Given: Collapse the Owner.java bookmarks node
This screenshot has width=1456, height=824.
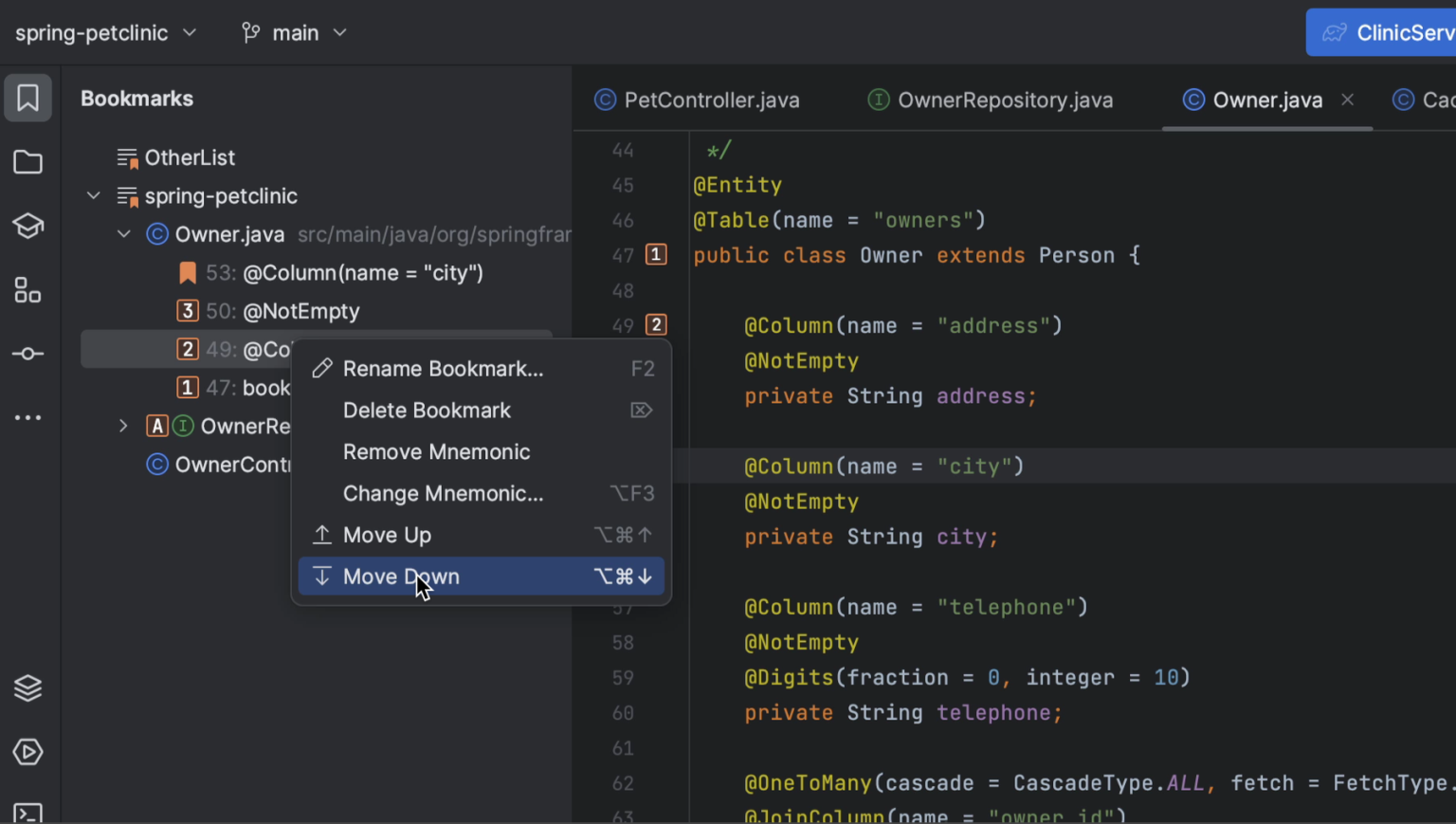Looking at the screenshot, I should pyautogui.click(x=123, y=233).
